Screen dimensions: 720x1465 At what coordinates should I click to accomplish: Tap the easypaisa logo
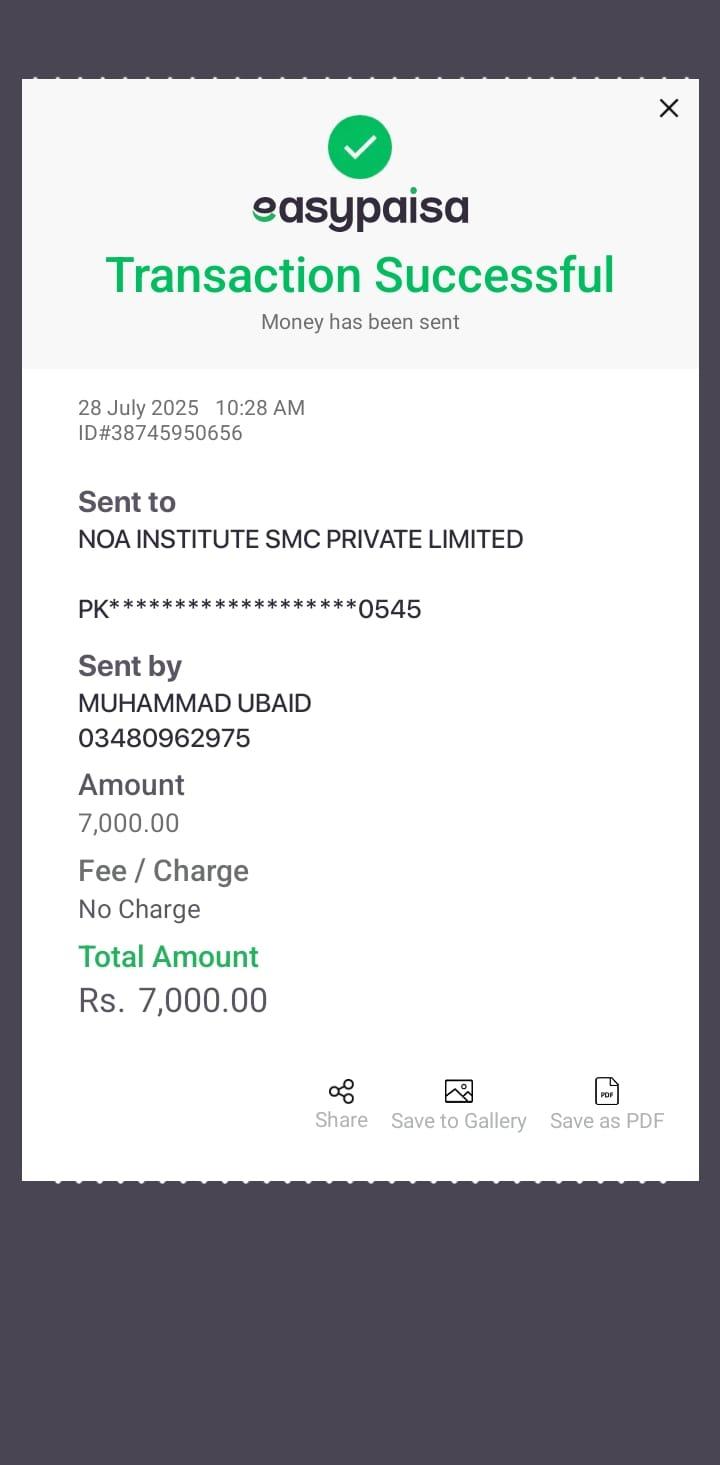(x=360, y=209)
